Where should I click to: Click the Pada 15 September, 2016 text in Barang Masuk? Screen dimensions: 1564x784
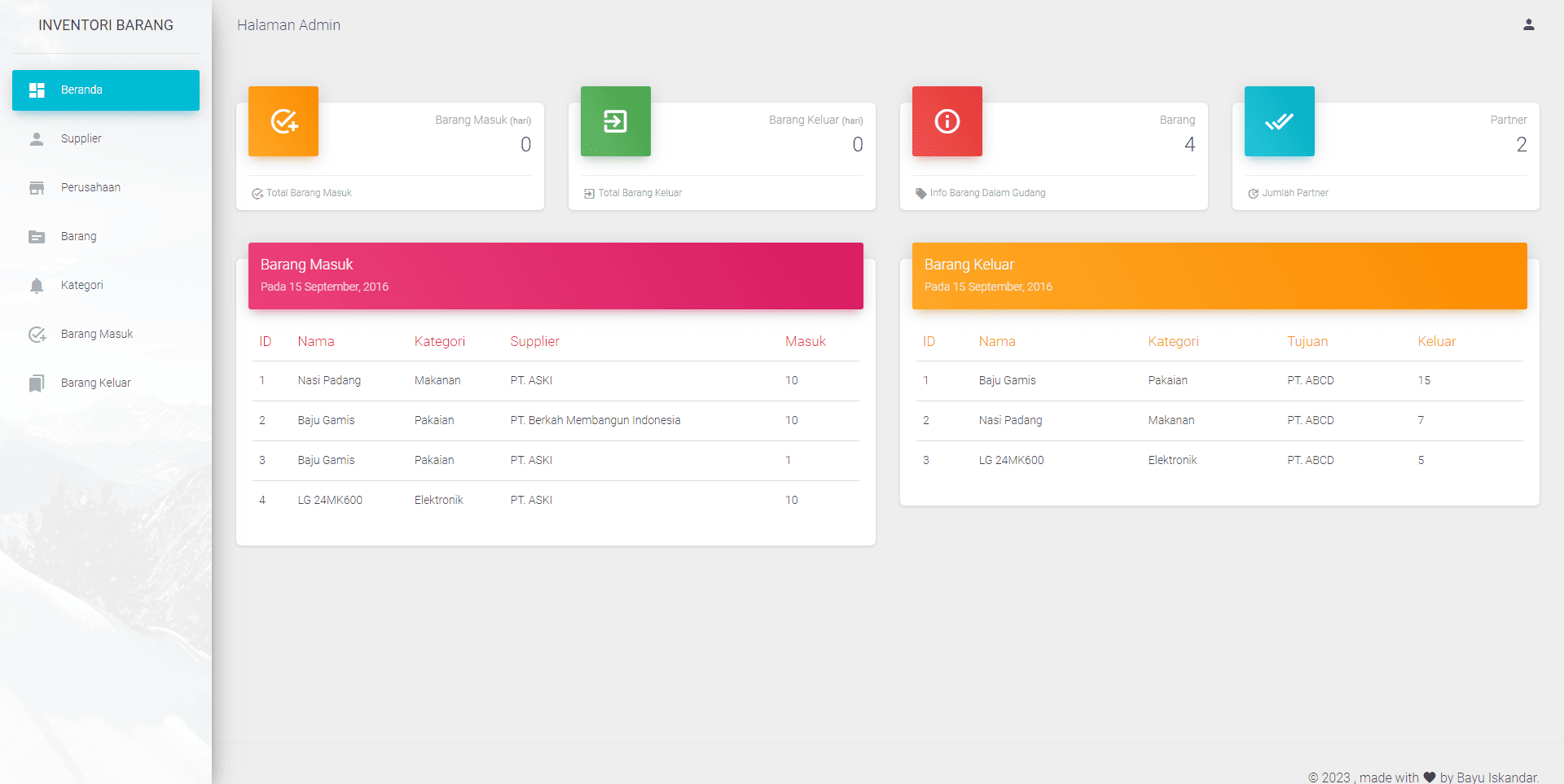(x=324, y=287)
